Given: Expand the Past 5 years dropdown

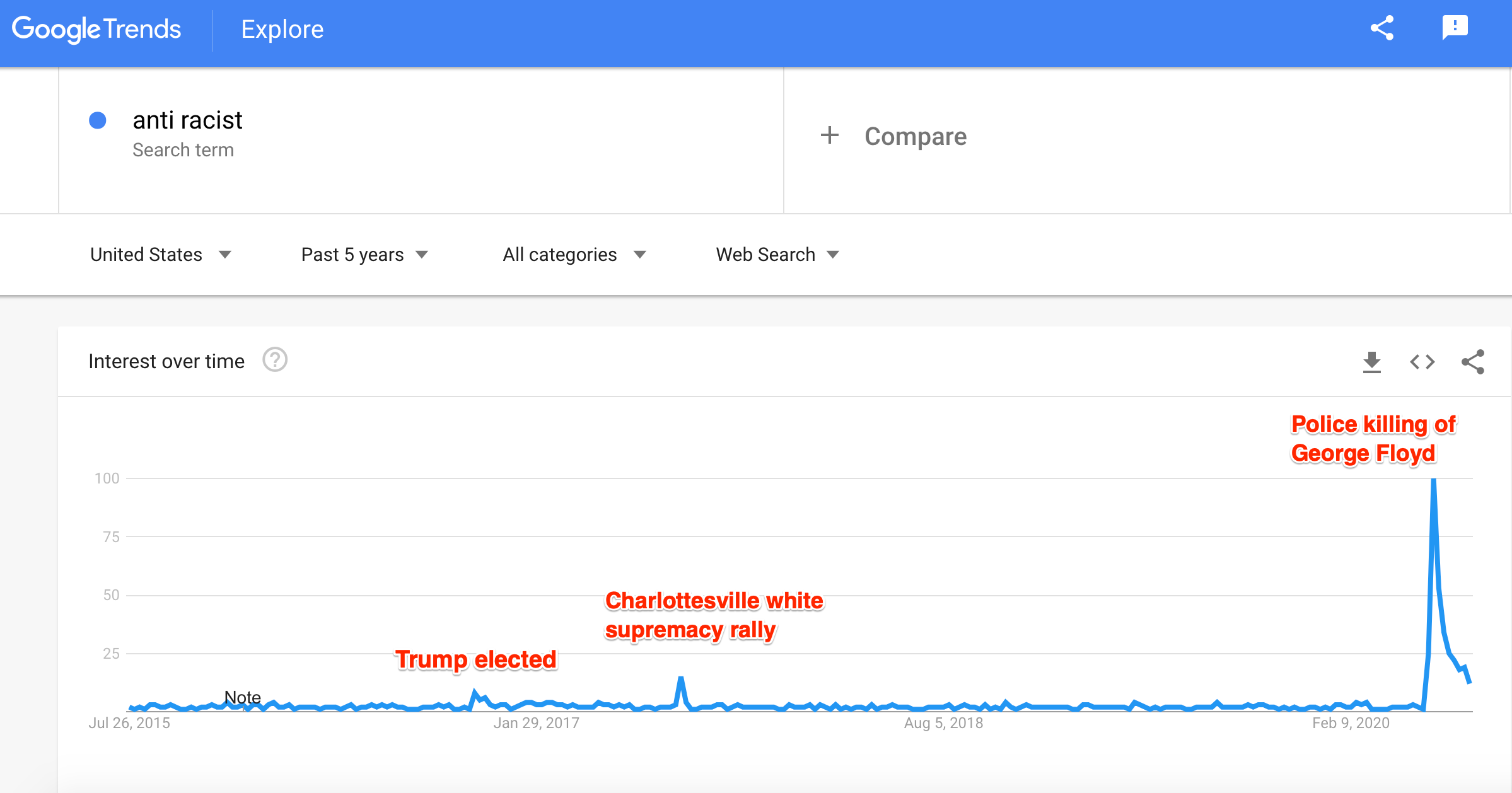Looking at the screenshot, I should [364, 255].
